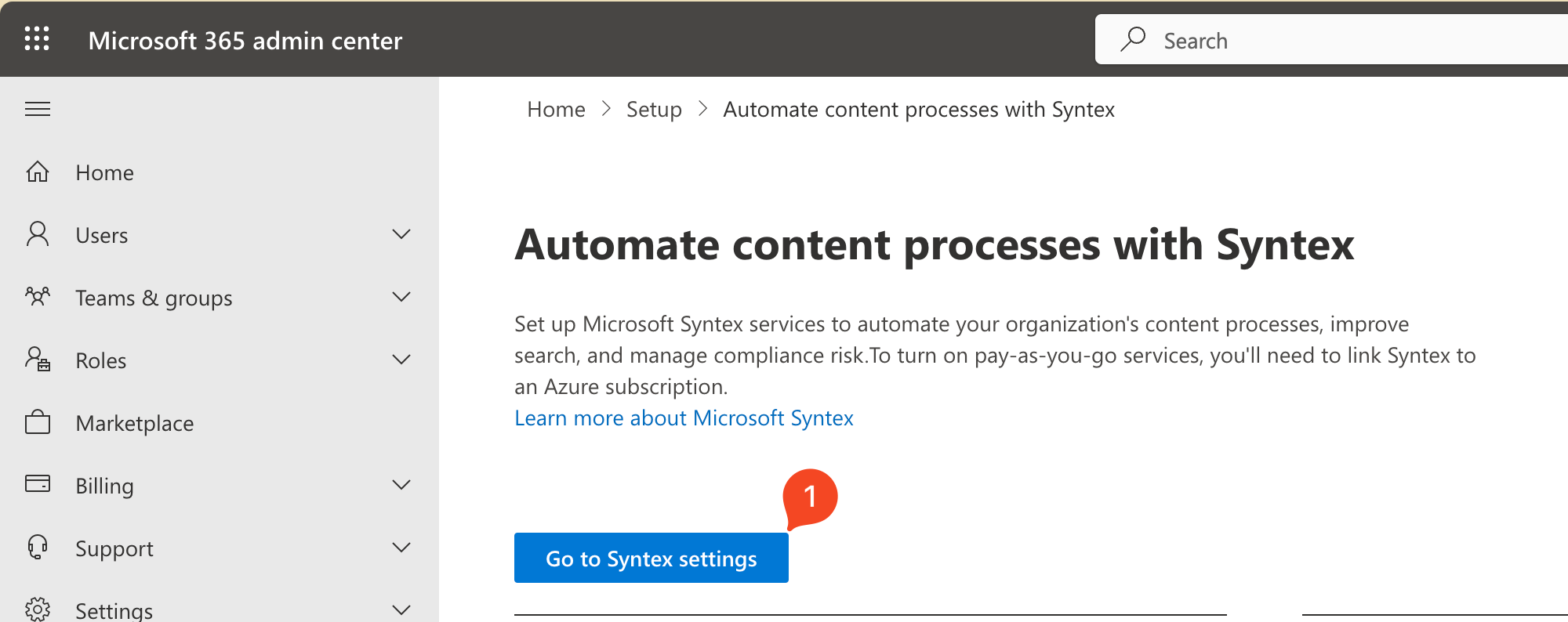
Task: Open Learn more about Microsoft Syntex link
Action: [x=684, y=418]
